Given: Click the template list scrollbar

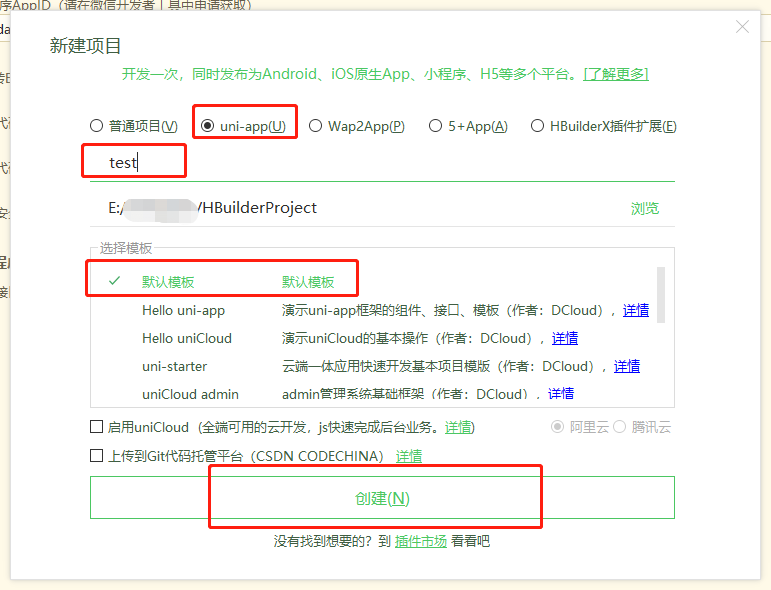Looking at the screenshot, I should tap(661, 295).
